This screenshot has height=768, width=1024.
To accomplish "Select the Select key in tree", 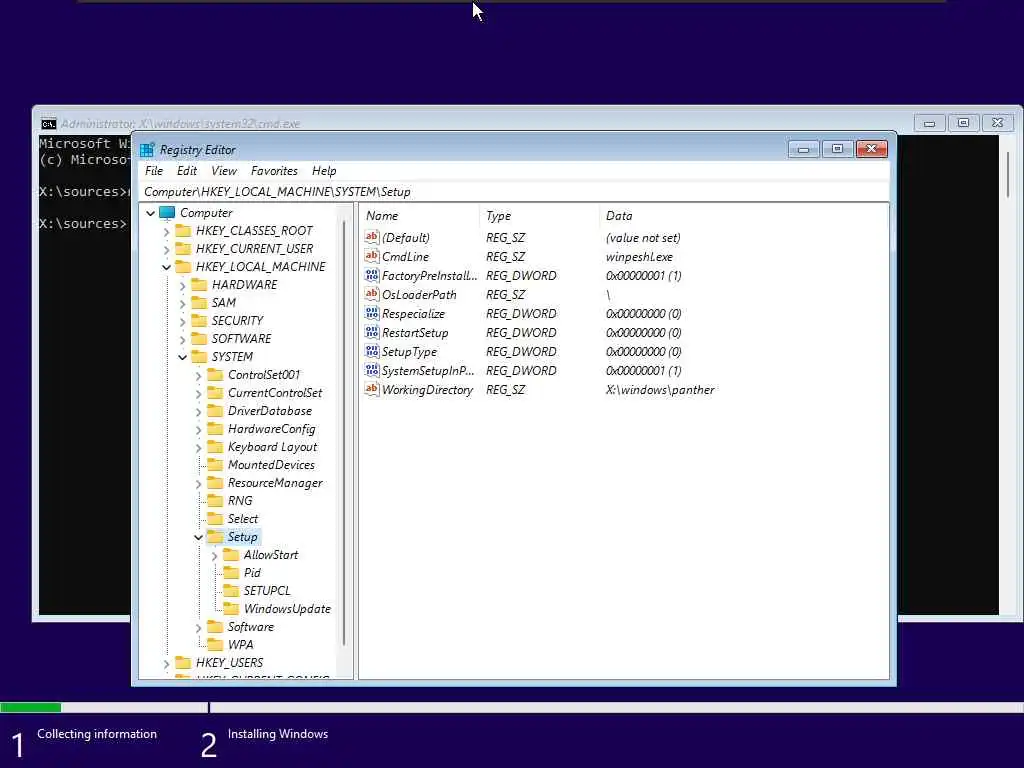I will point(243,519).
